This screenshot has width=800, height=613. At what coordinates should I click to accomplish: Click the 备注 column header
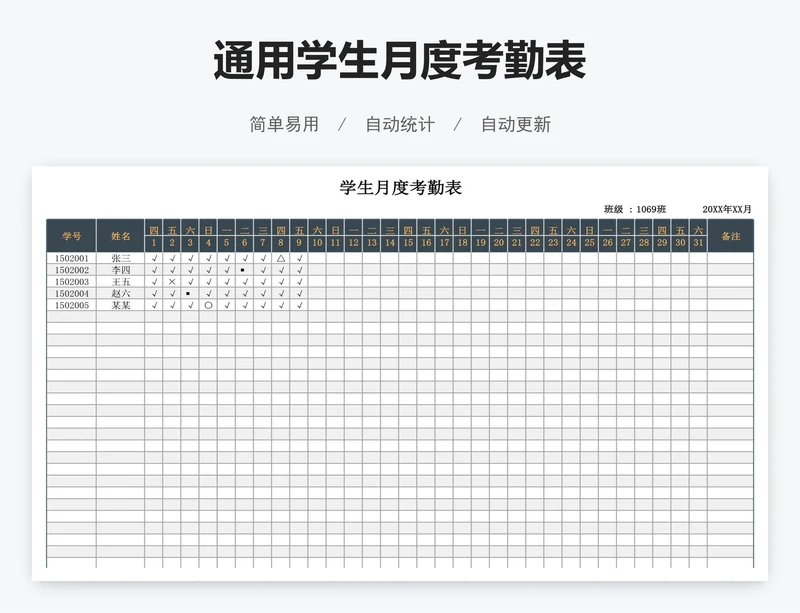[731, 236]
